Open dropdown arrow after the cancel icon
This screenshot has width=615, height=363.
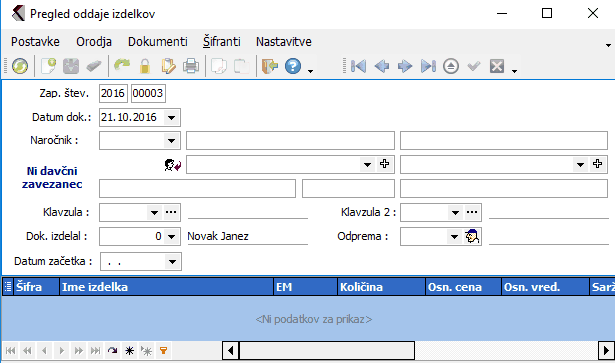coord(515,71)
